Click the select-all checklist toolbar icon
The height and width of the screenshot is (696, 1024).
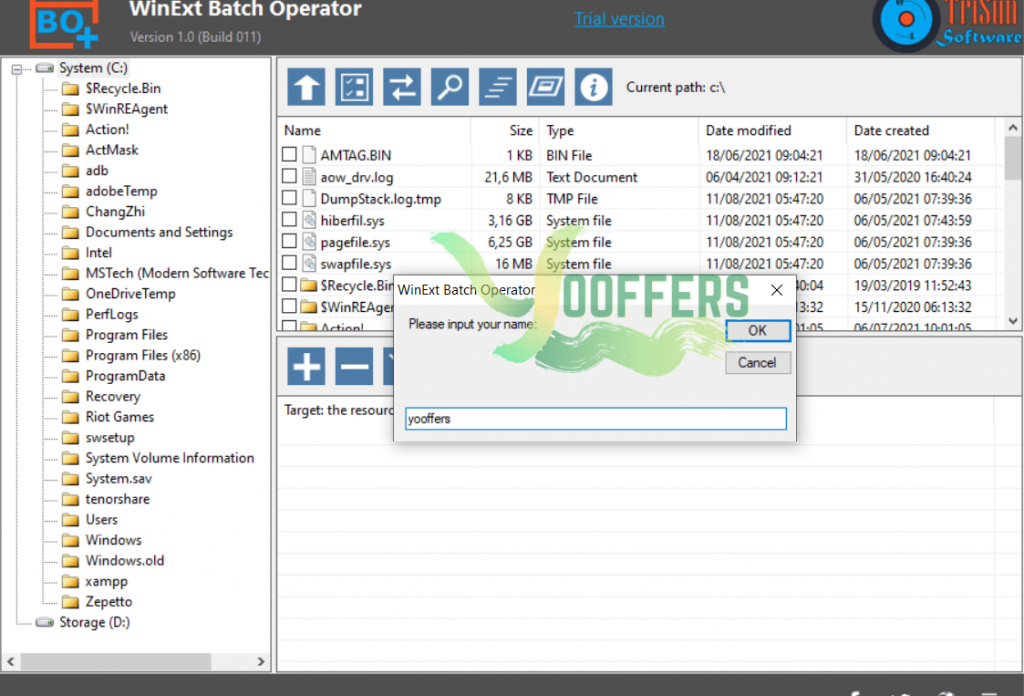coord(354,87)
